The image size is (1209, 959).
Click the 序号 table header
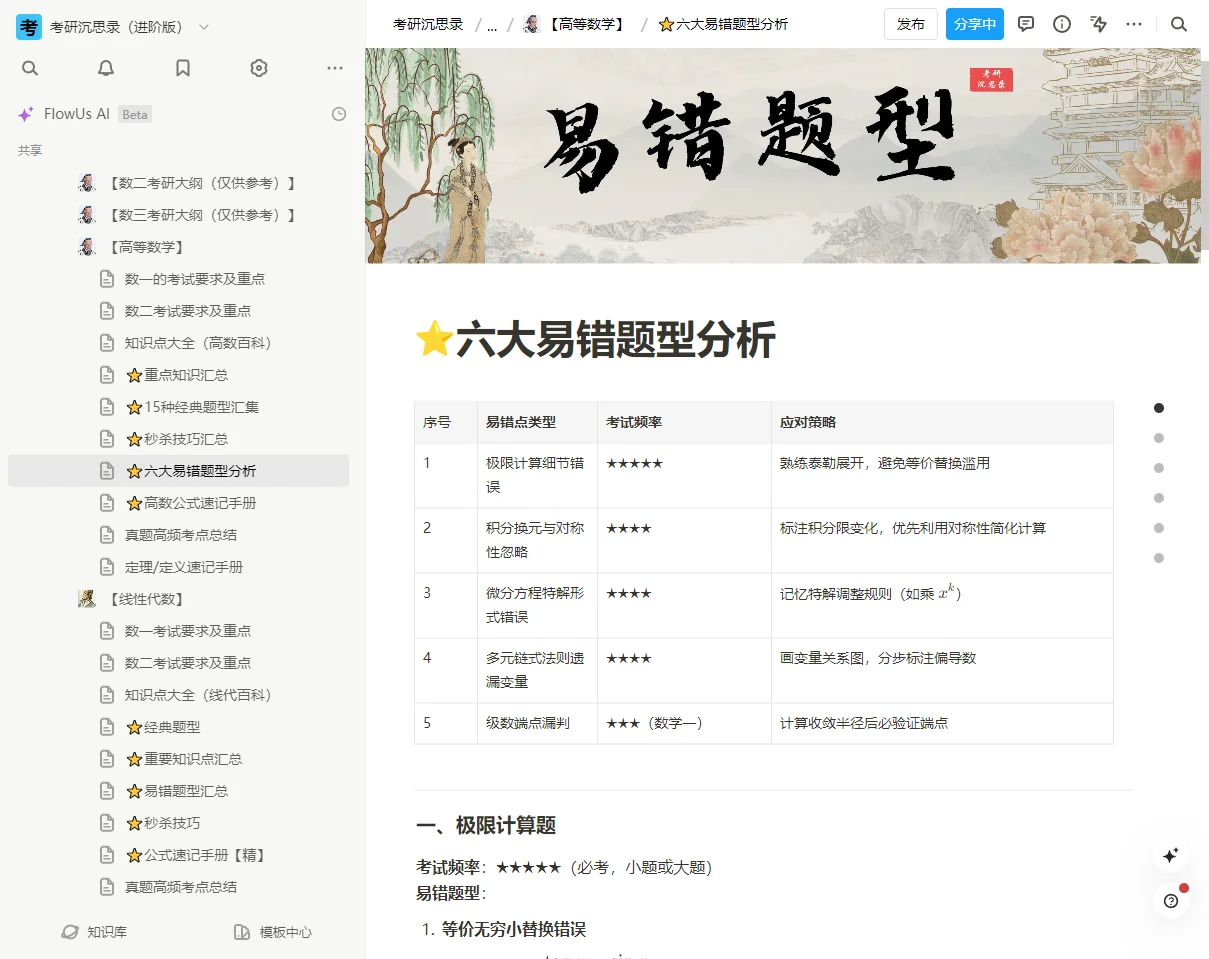click(x=446, y=423)
